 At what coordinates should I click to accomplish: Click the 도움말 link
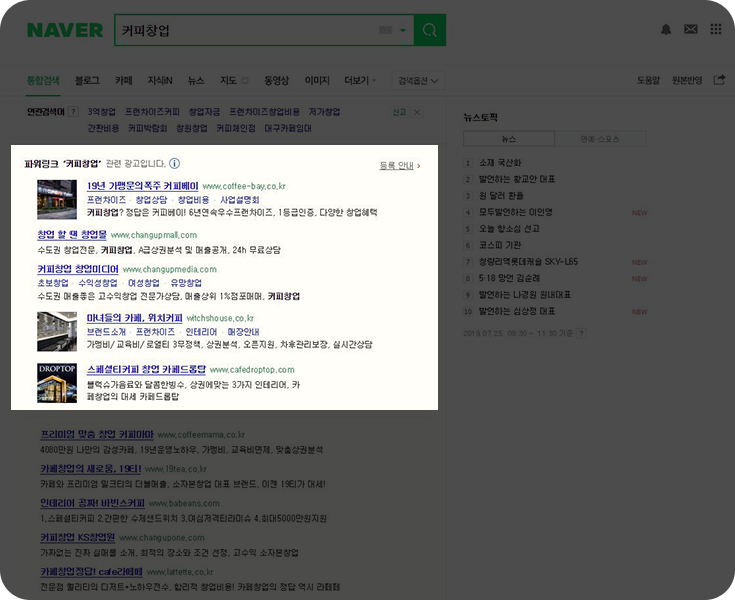[648, 80]
